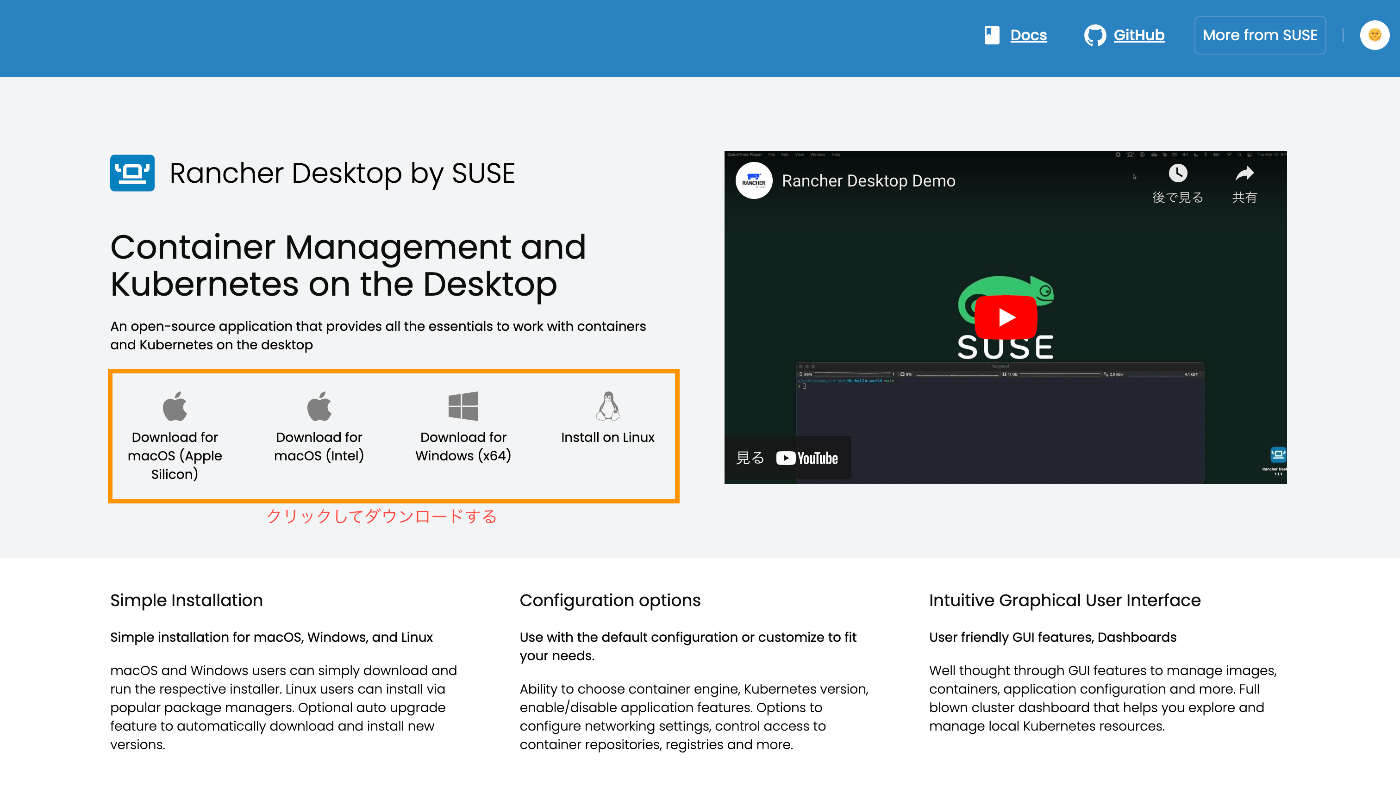Click the Apple icon for Intel download
Screen dimensions: 1400x794
pyautogui.click(x=319, y=406)
